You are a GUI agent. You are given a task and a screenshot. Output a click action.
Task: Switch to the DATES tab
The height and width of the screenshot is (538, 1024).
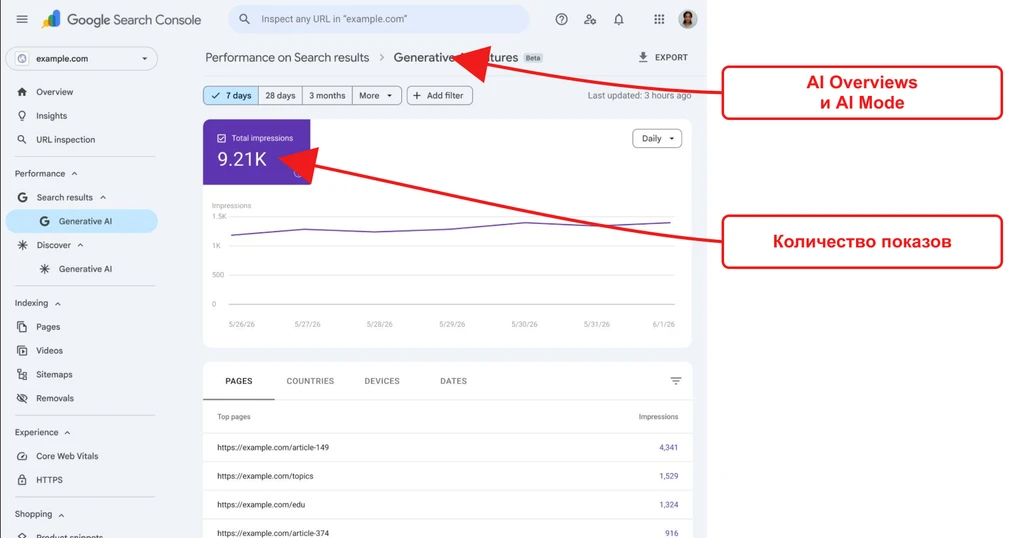(x=453, y=381)
